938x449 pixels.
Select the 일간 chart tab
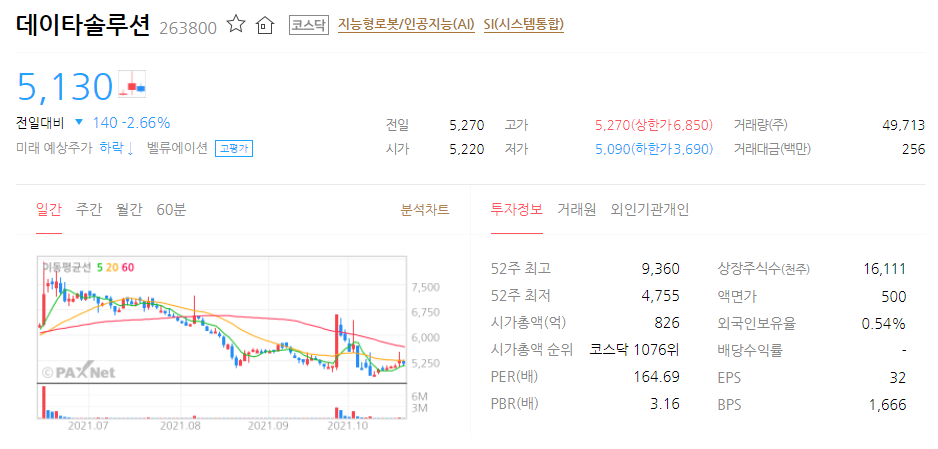48,210
